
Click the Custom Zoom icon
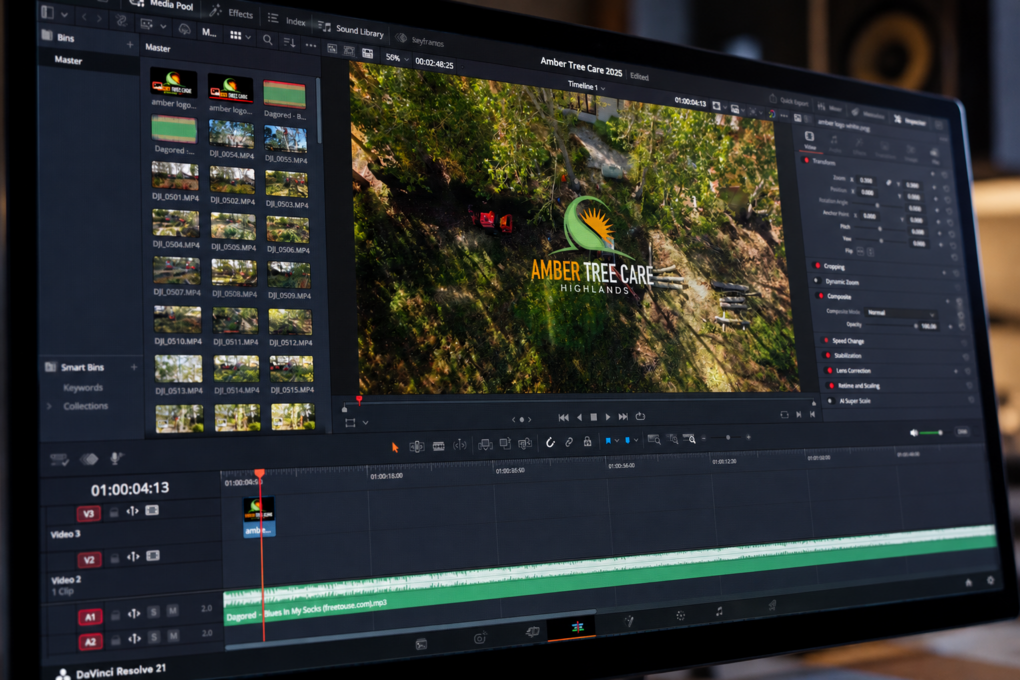pos(689,439)
